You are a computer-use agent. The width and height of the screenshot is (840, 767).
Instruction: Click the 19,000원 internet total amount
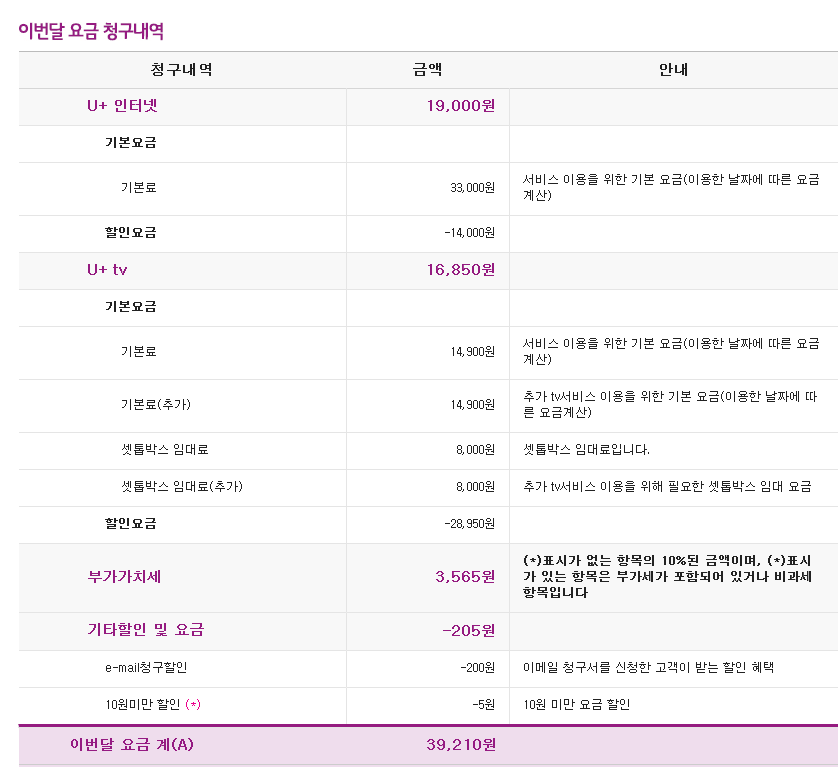460,106
